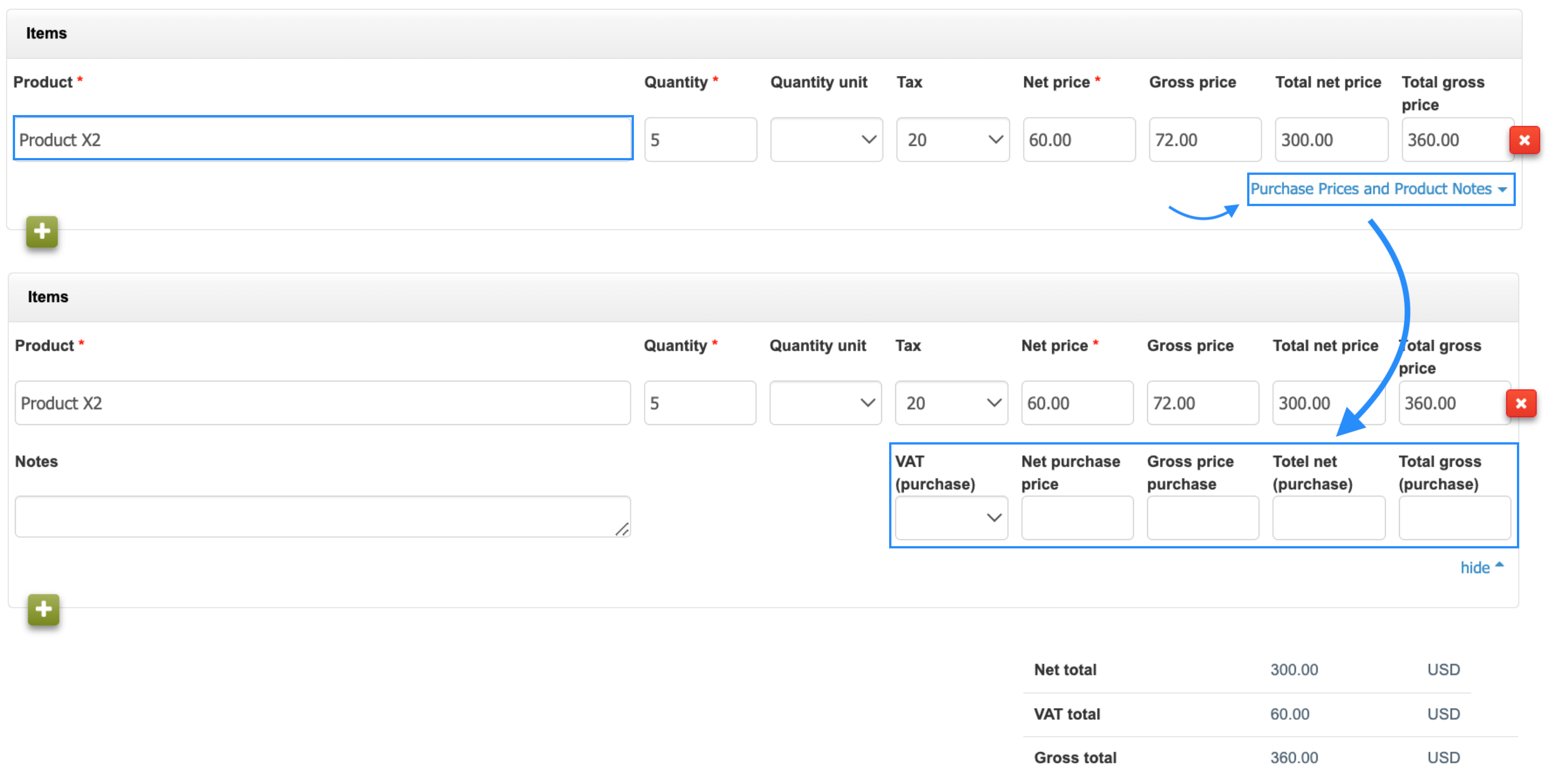Click the focused Product X2 field in upper row
1546x784 pixels.
tap(323, 139)
